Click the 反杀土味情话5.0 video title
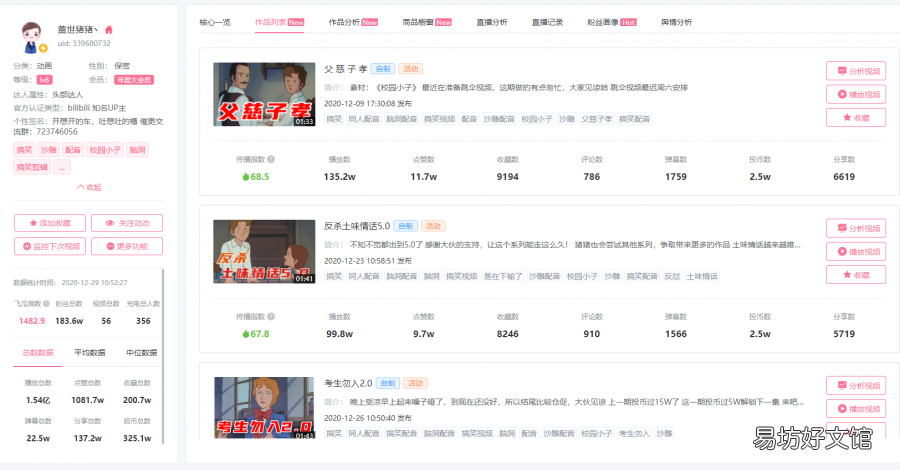Viewport: 900px width, 470px height. (357, 226)
